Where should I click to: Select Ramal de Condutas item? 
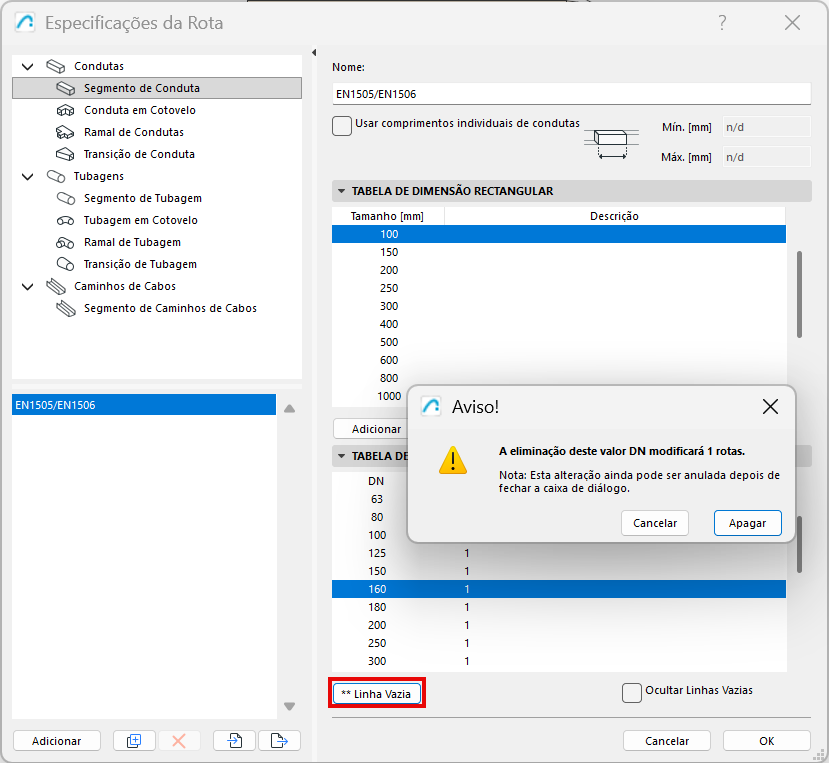(134, 132)
